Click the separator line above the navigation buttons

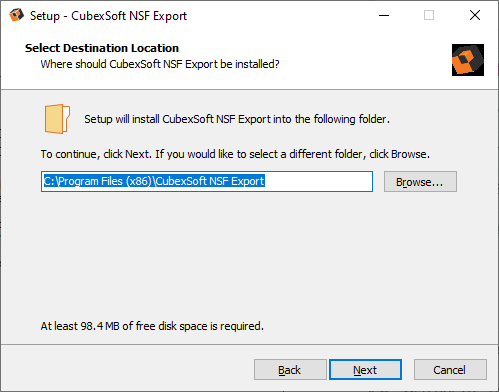pyautogui.click(x=249, y=344)
